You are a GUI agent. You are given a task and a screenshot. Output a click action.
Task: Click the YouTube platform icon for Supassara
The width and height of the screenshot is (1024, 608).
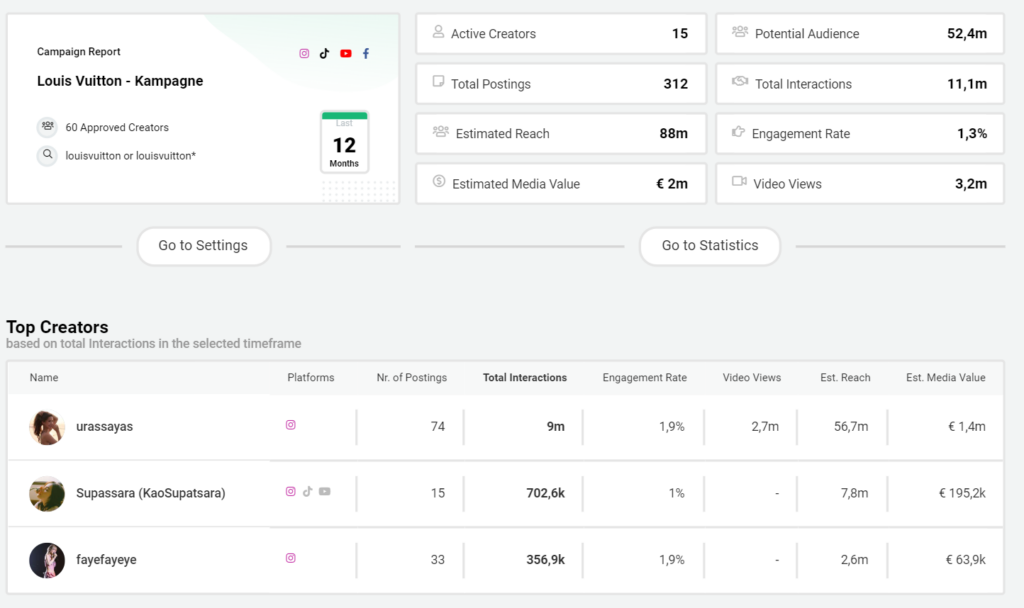(x=325, y=492)
